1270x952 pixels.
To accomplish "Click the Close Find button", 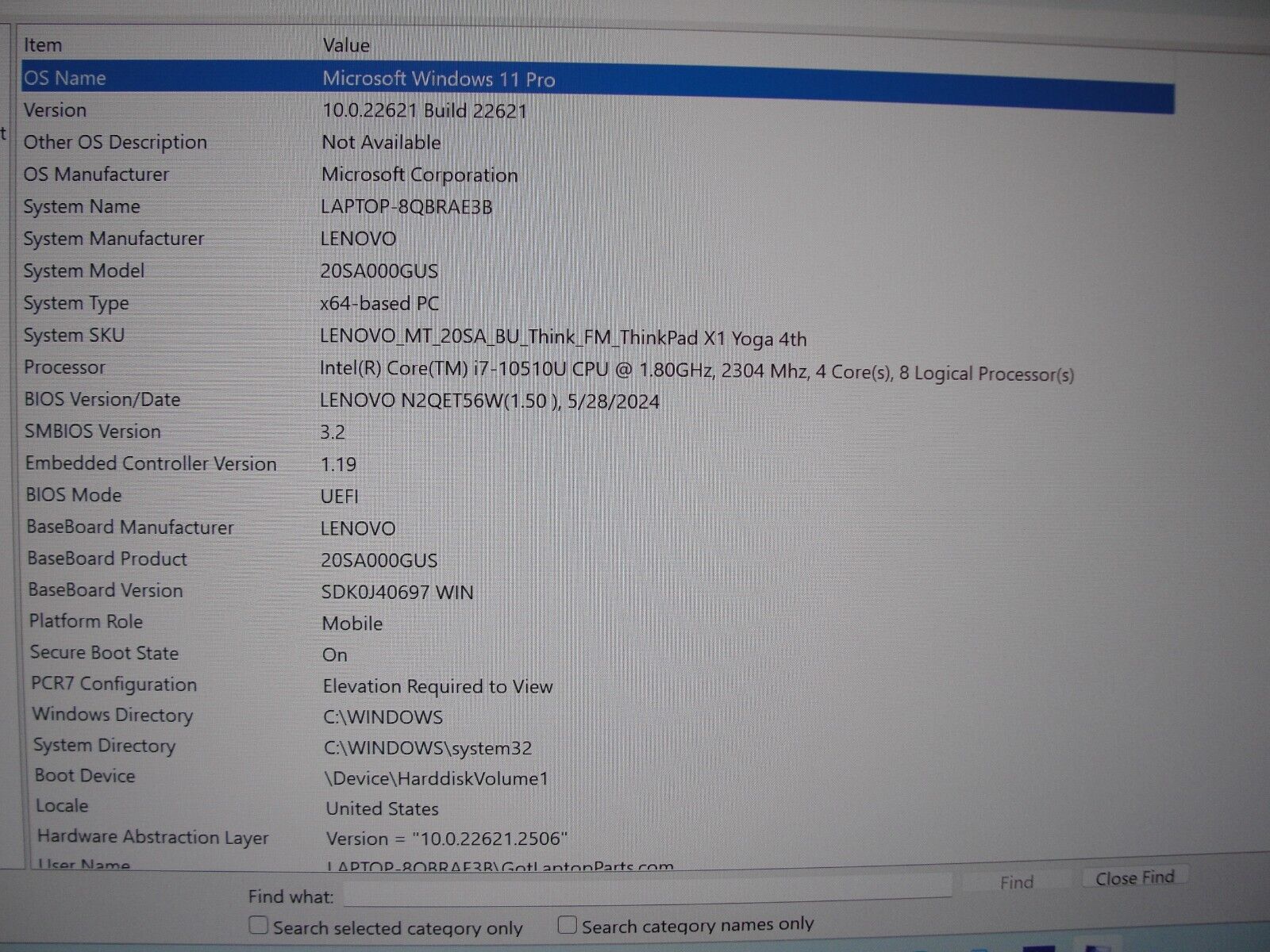I will [1134, 878].
